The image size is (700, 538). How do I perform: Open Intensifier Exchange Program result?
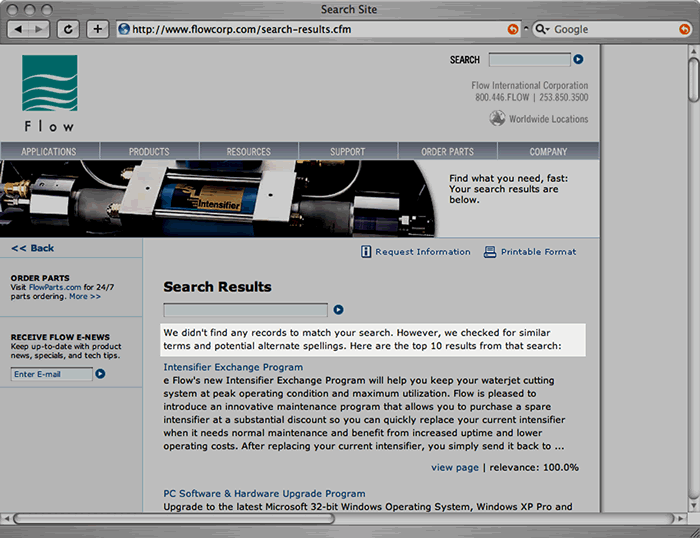[x=233, y=367]
